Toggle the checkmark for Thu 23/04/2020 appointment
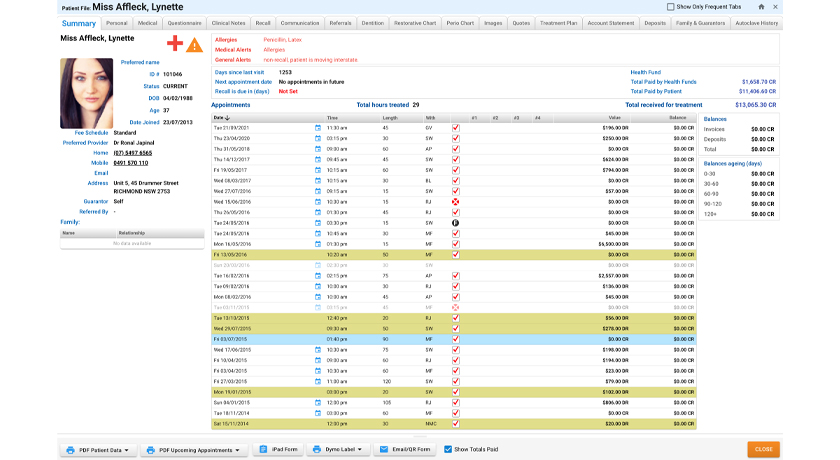This screenshot has width=840, height=460. 455,138
